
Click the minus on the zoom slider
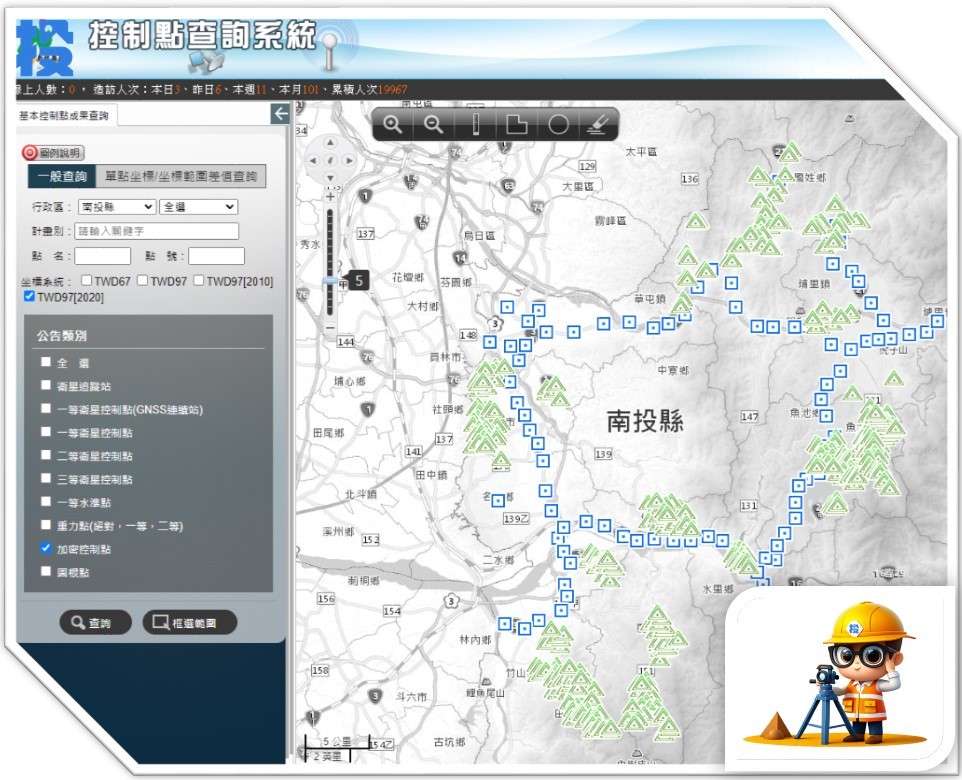(330, 327)
